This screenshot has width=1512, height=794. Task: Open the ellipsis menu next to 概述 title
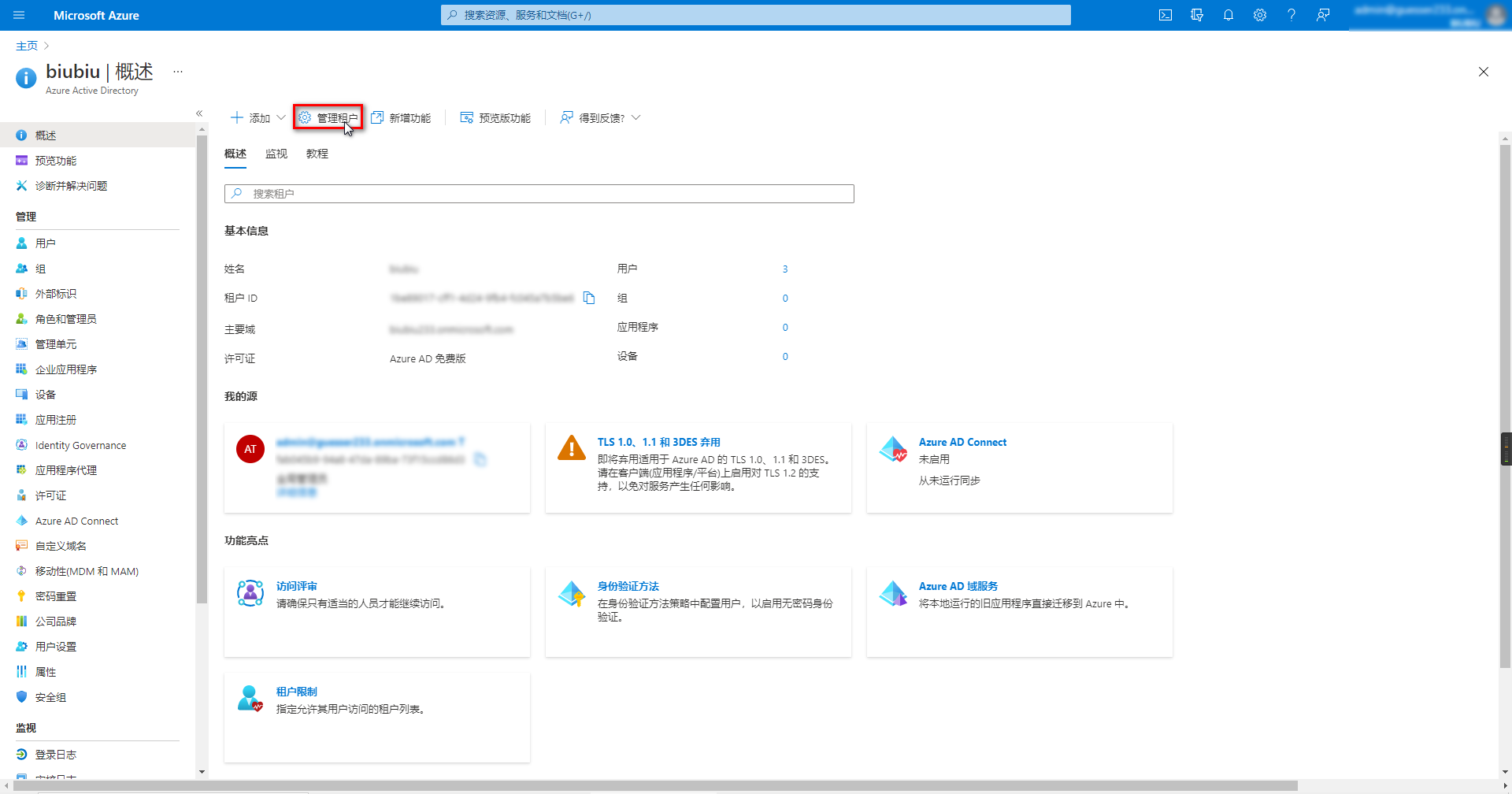tap(178, 72)
